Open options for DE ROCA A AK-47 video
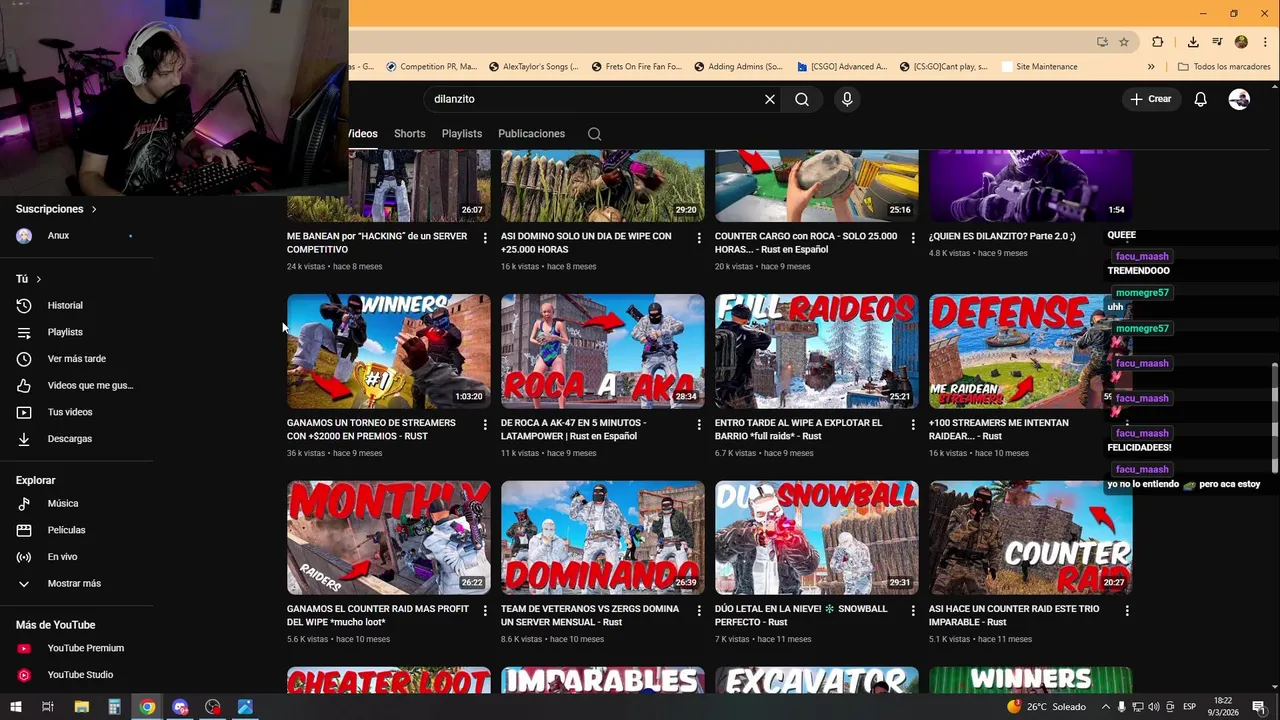The height and width of the screenshot is (720, 1280). click(x=699, y=425)
